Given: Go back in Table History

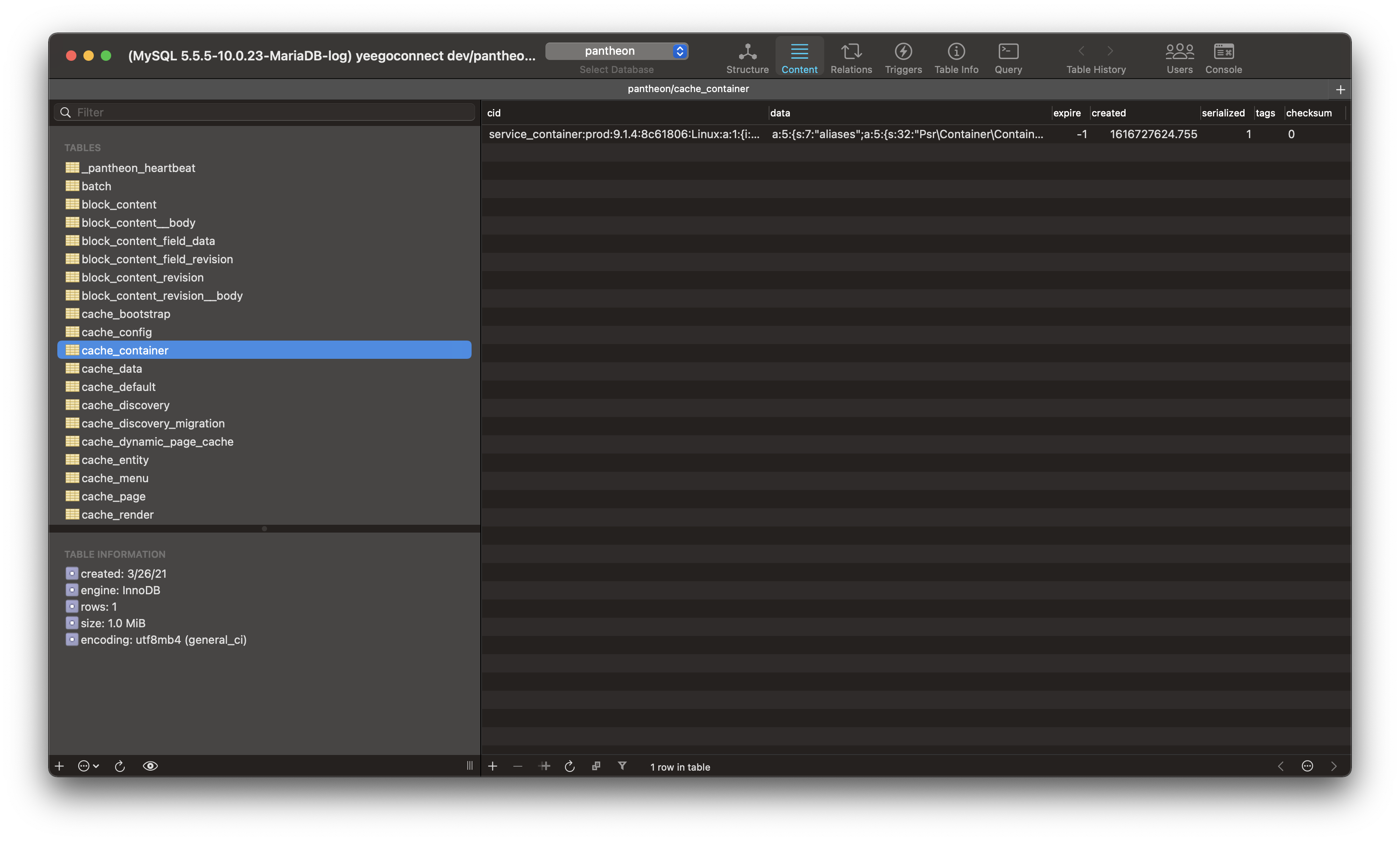Looking at the screenshot, I should click(1081, 51).
